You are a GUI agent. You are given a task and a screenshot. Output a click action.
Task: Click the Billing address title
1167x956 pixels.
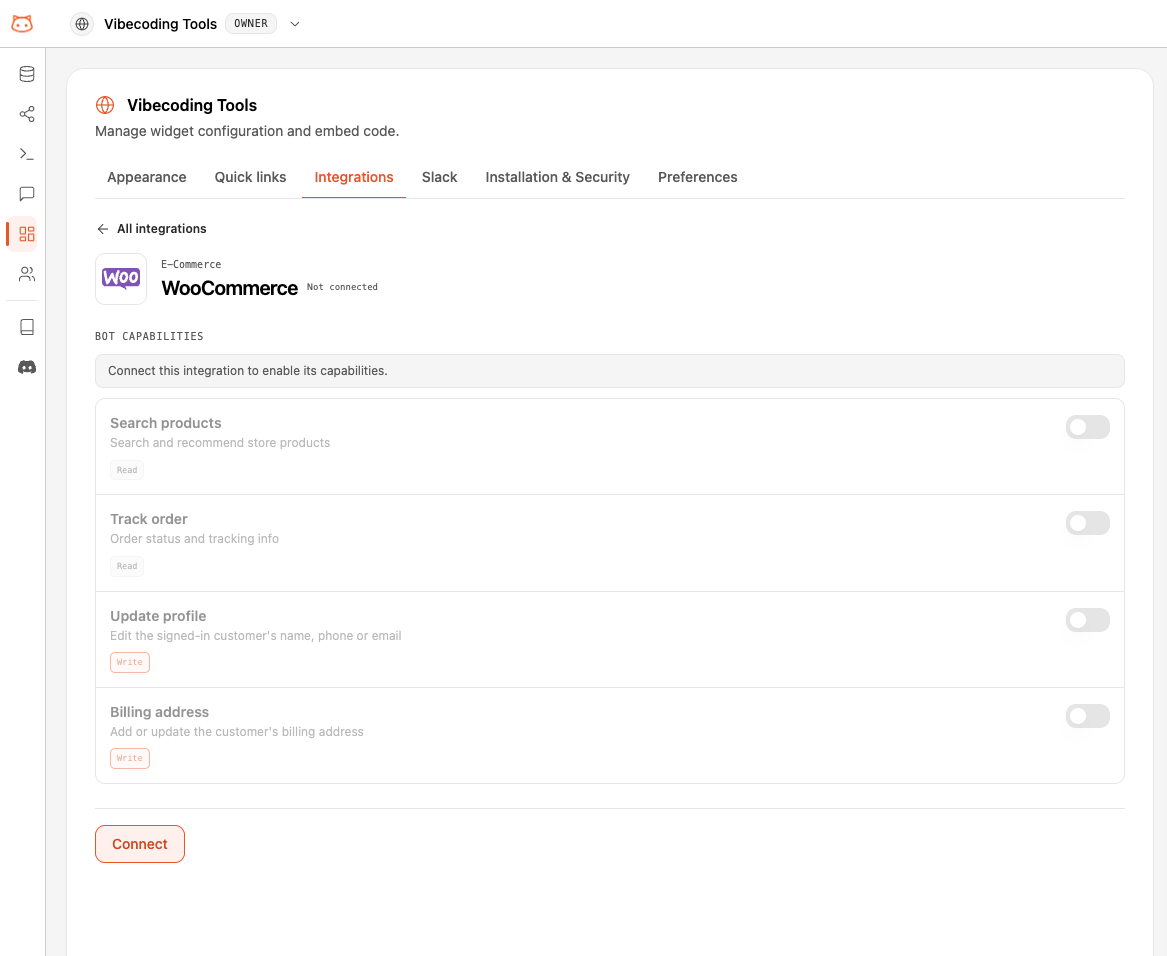coord(159,712)
